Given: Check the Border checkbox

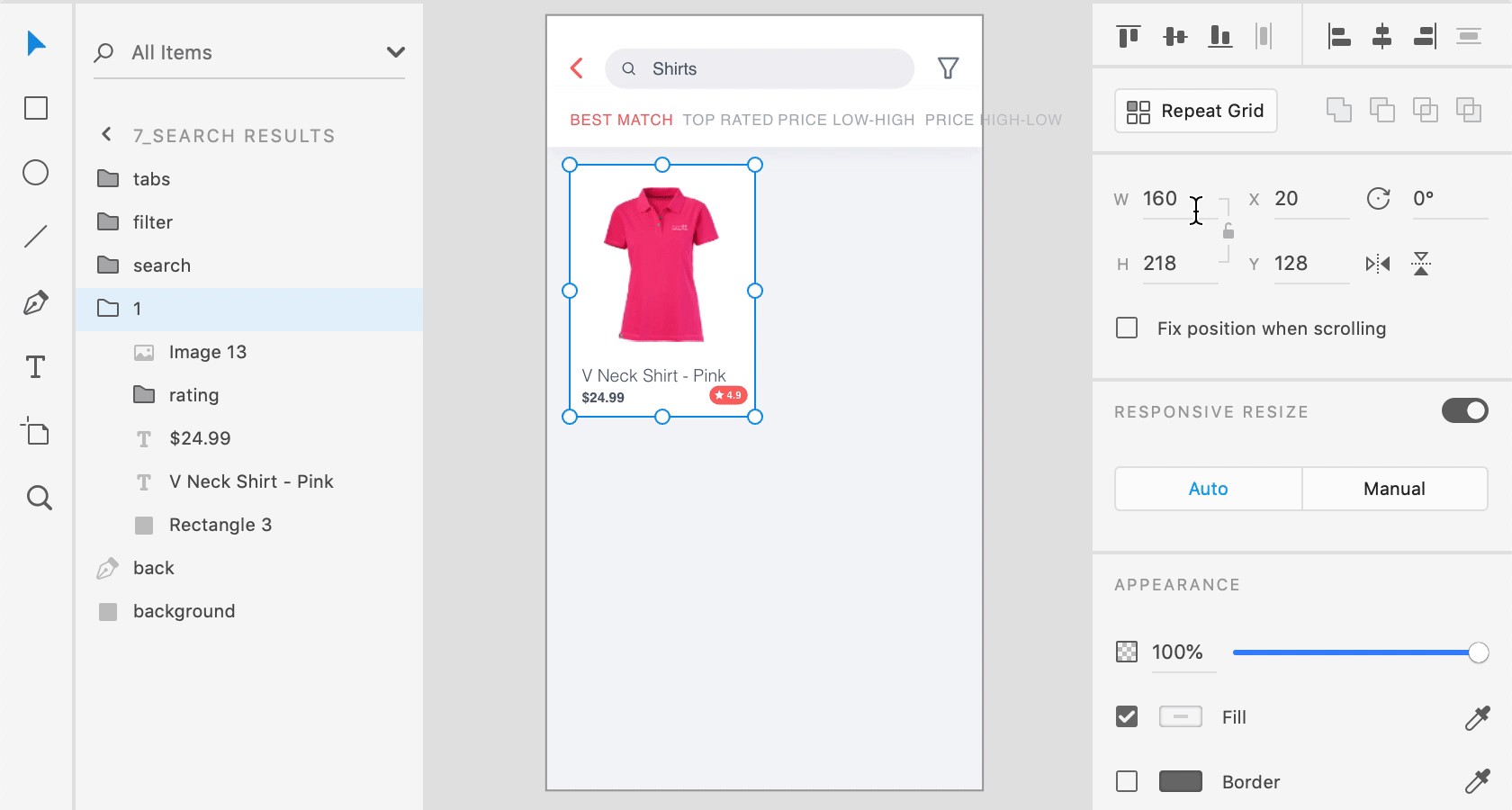Looking at the screenshot, I should point(1127,781).
